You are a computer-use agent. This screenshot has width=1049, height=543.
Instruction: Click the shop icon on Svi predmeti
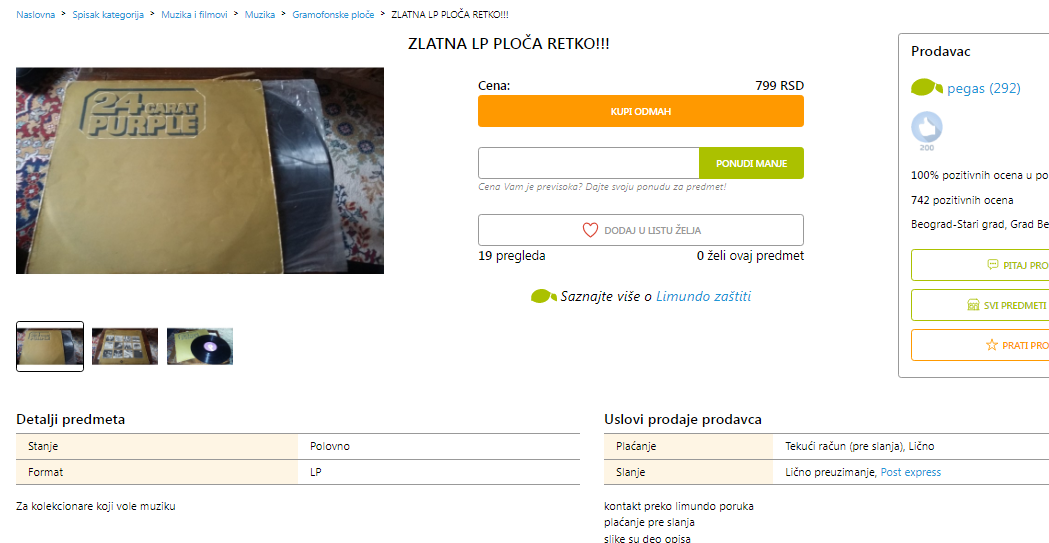pyautogui.click(x=973, y=305)
